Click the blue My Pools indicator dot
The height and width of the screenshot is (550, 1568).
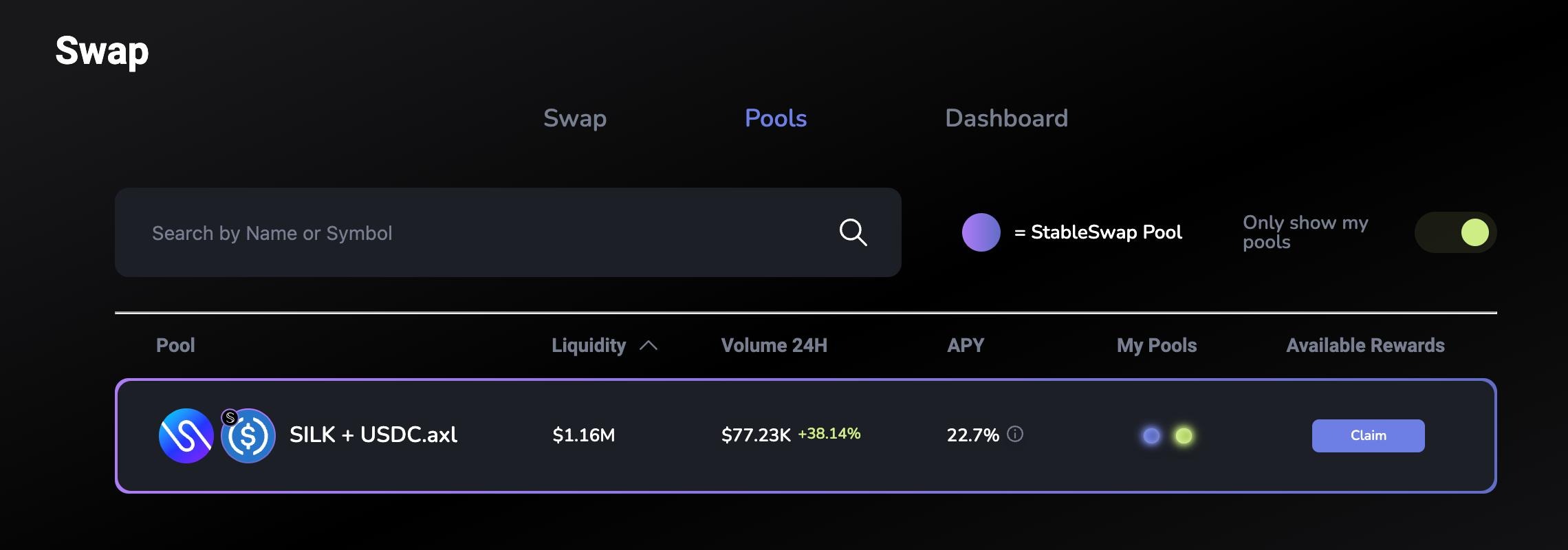pos(1151,436)
